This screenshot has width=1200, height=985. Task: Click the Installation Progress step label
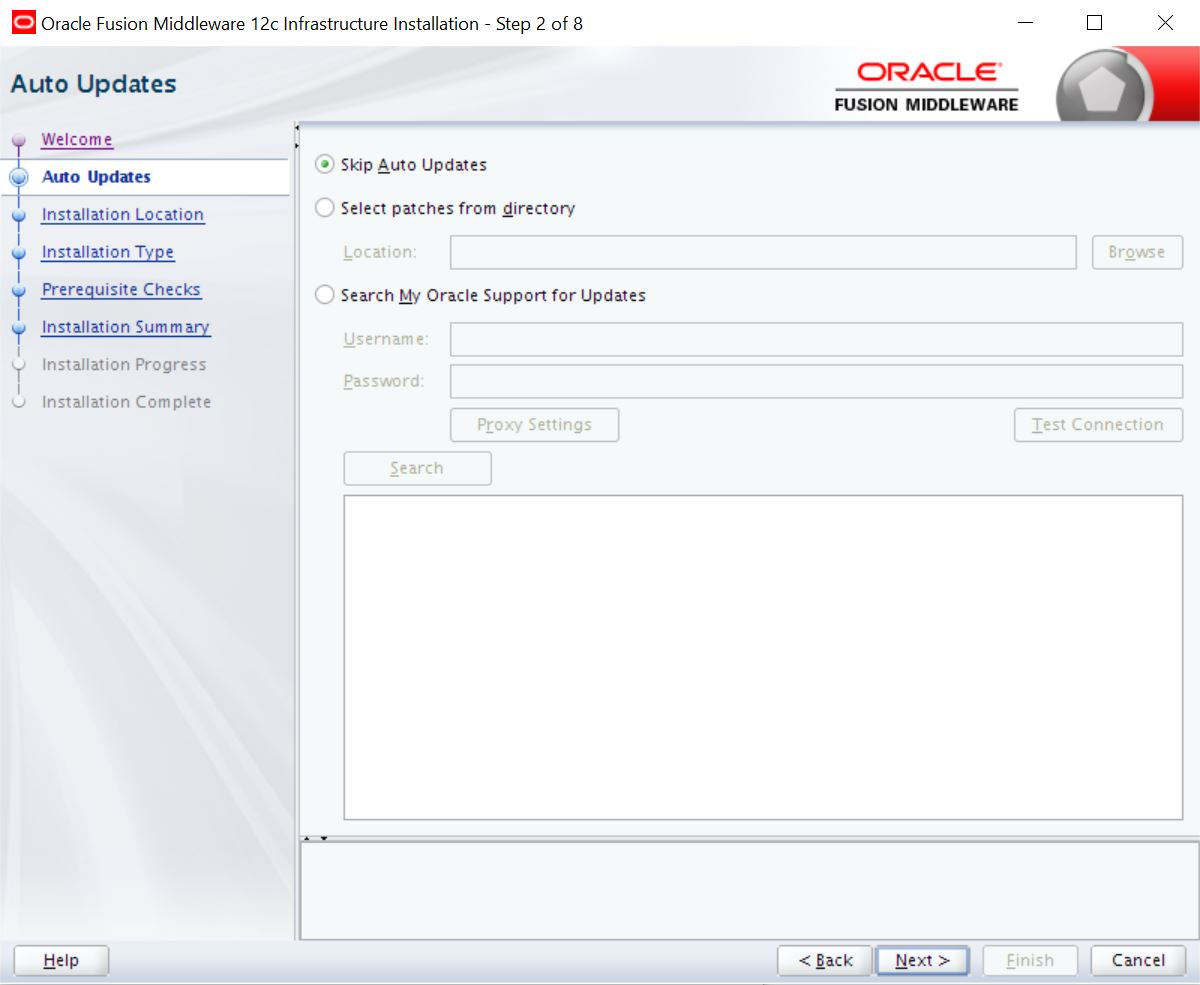tap(124, 364)
